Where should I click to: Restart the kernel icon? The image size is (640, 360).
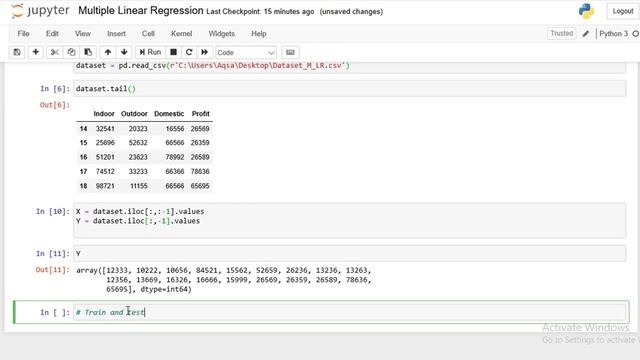(x=189, y=52)
